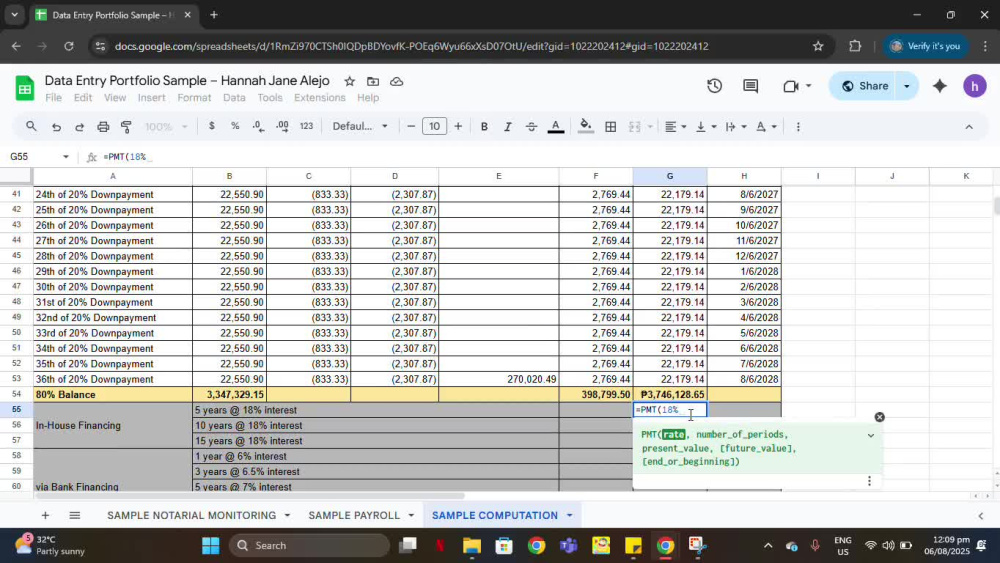Open the Extensions menu
The width and height of the screenshot is (1000, 563).
320,98
